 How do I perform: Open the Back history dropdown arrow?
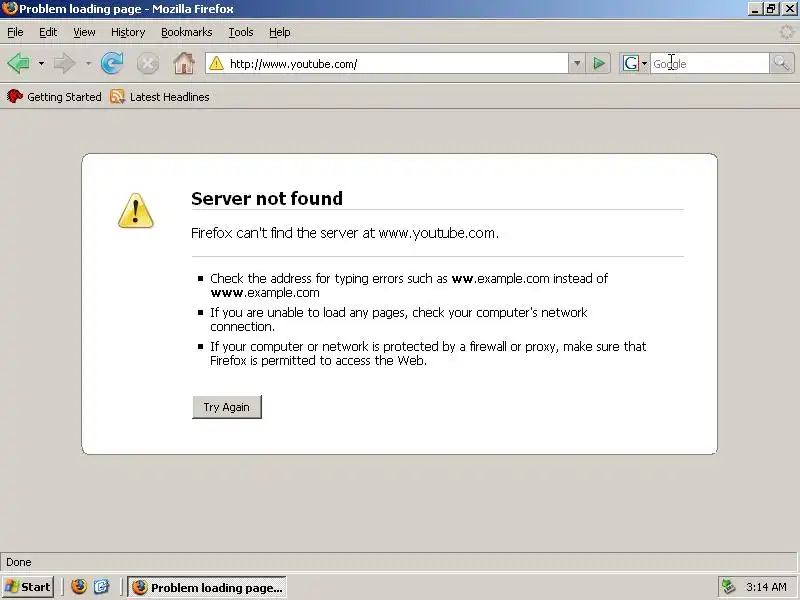coord(41,64)
